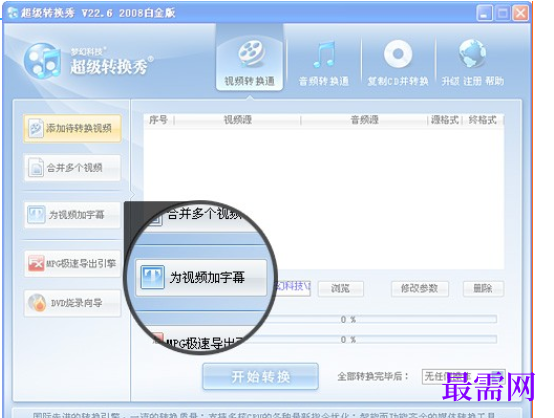Click the title bar app icon
554x418 pixels.
click(13, 13)
